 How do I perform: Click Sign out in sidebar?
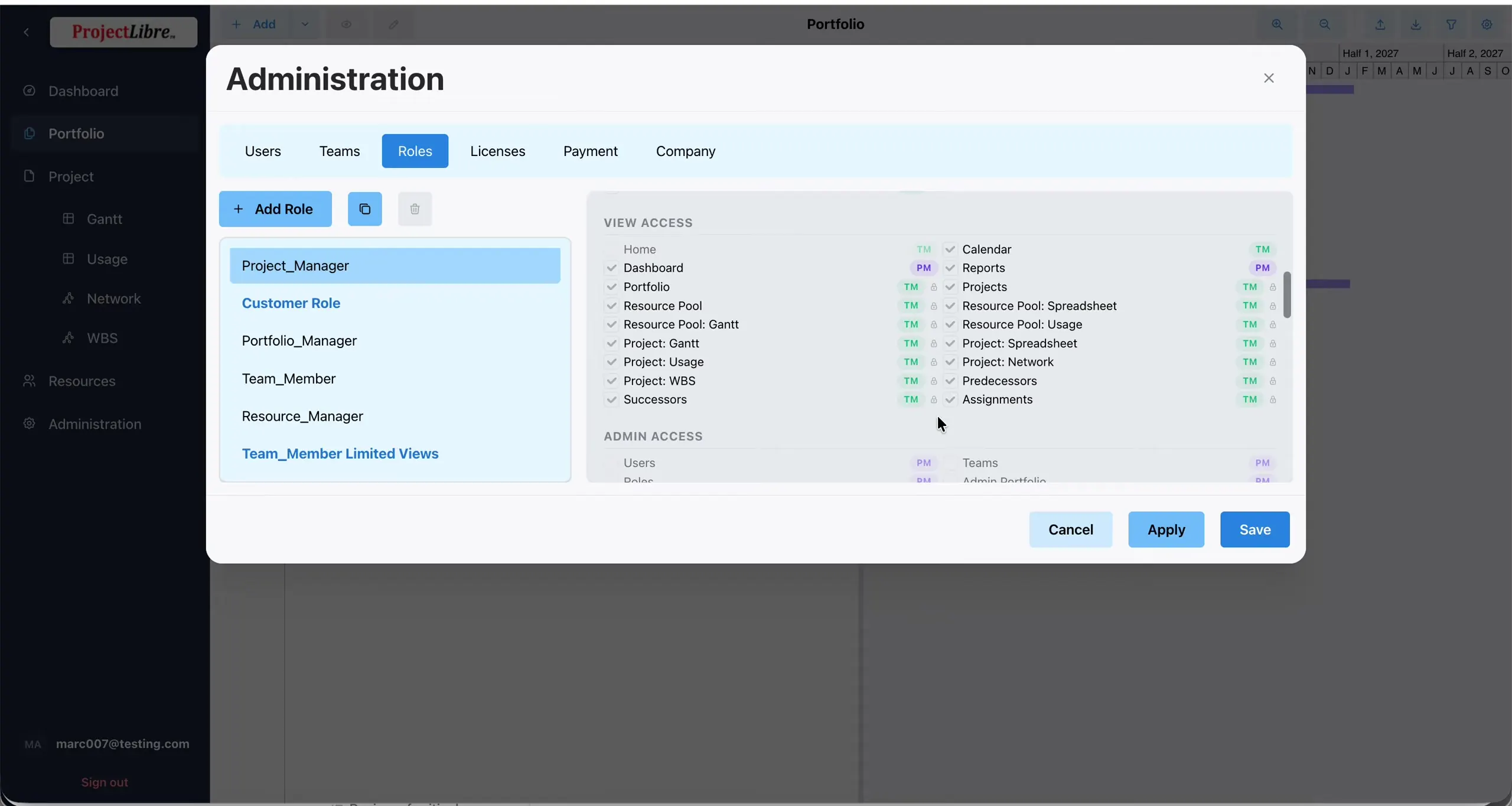pos(105,782)
